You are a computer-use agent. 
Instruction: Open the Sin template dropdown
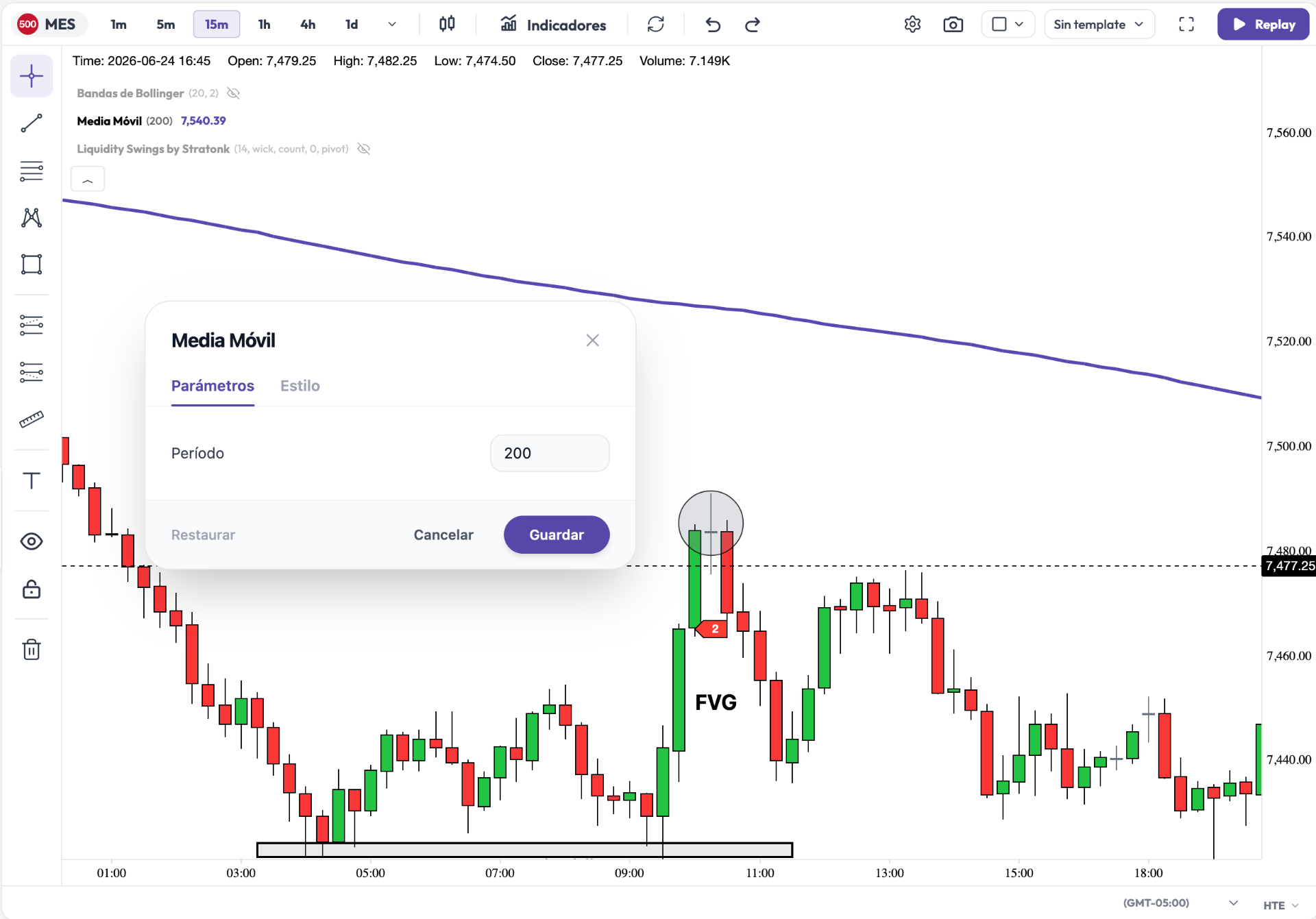(1099, 25)
